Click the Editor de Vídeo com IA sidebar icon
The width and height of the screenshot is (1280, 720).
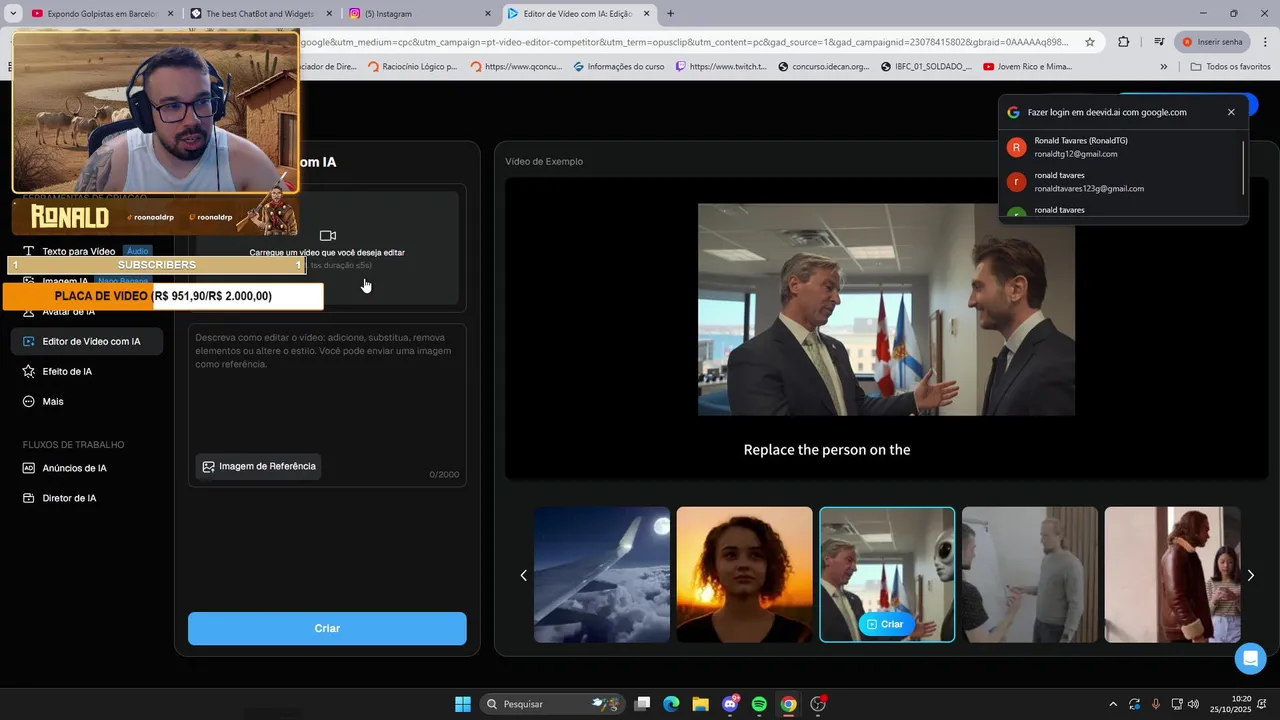click(28, 341)
